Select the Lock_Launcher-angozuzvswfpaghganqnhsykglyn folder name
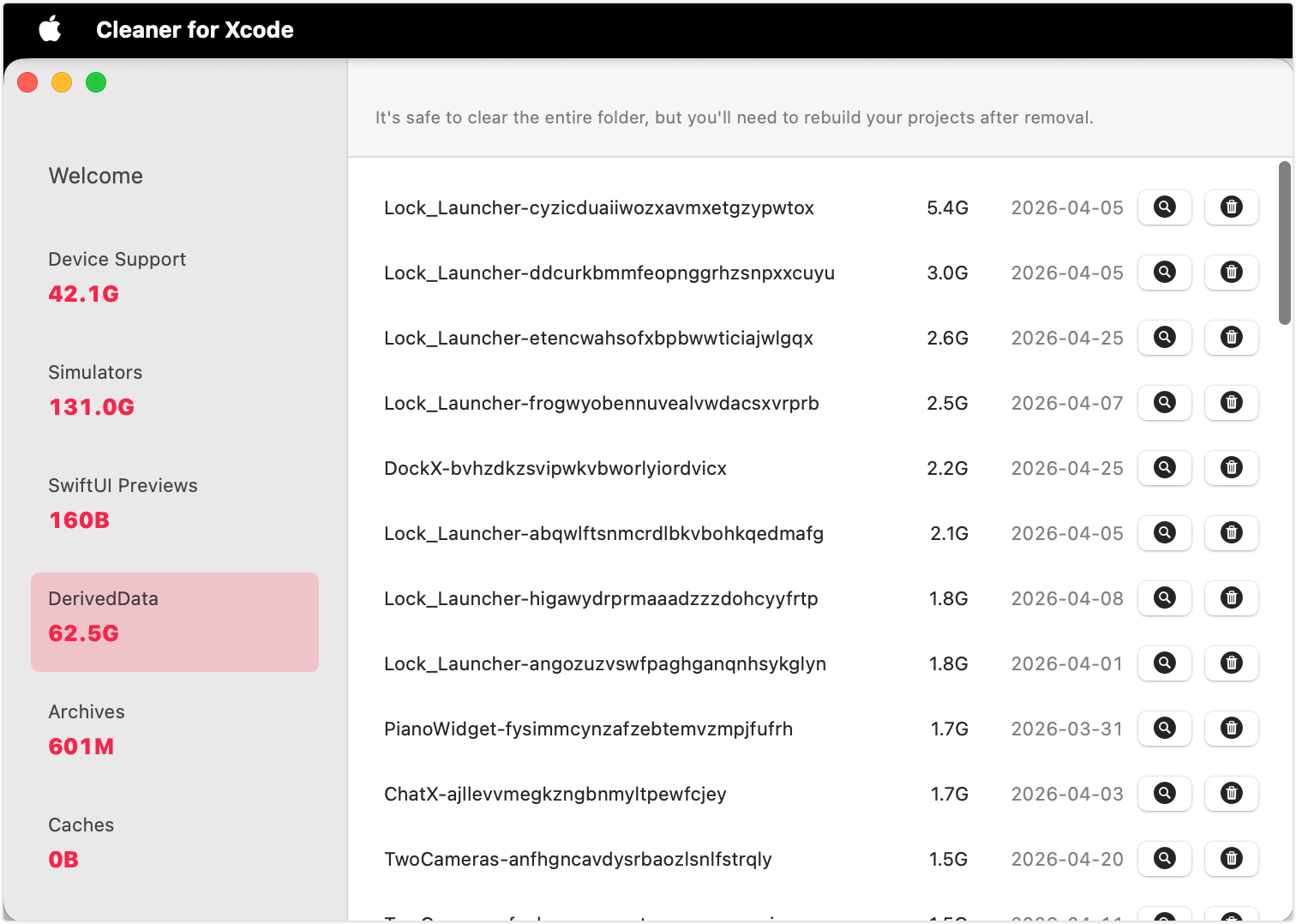 point(605,664)
